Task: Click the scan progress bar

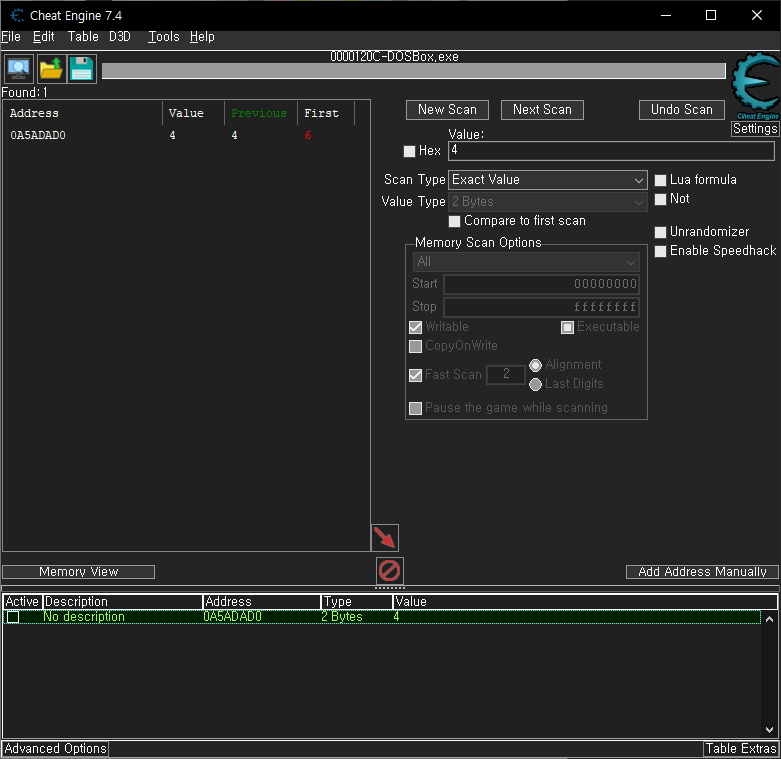Action: [413, 71]
